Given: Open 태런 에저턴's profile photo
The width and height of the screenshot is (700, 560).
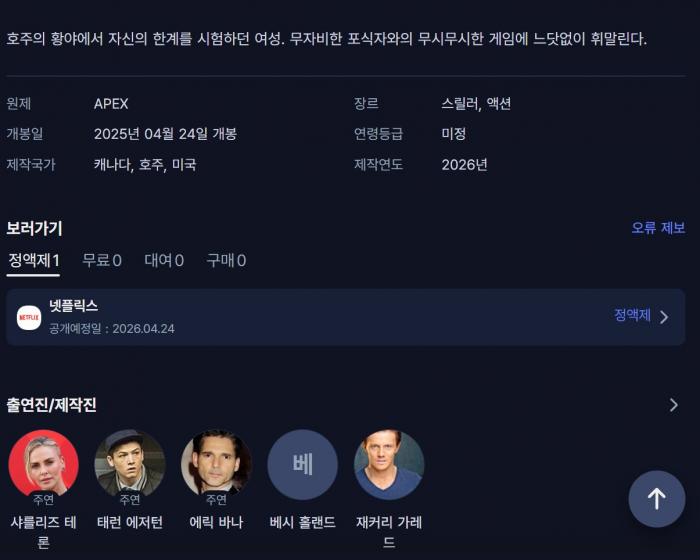Looking at the screenshot, I should pyautogui.click(x=130, y=465).
